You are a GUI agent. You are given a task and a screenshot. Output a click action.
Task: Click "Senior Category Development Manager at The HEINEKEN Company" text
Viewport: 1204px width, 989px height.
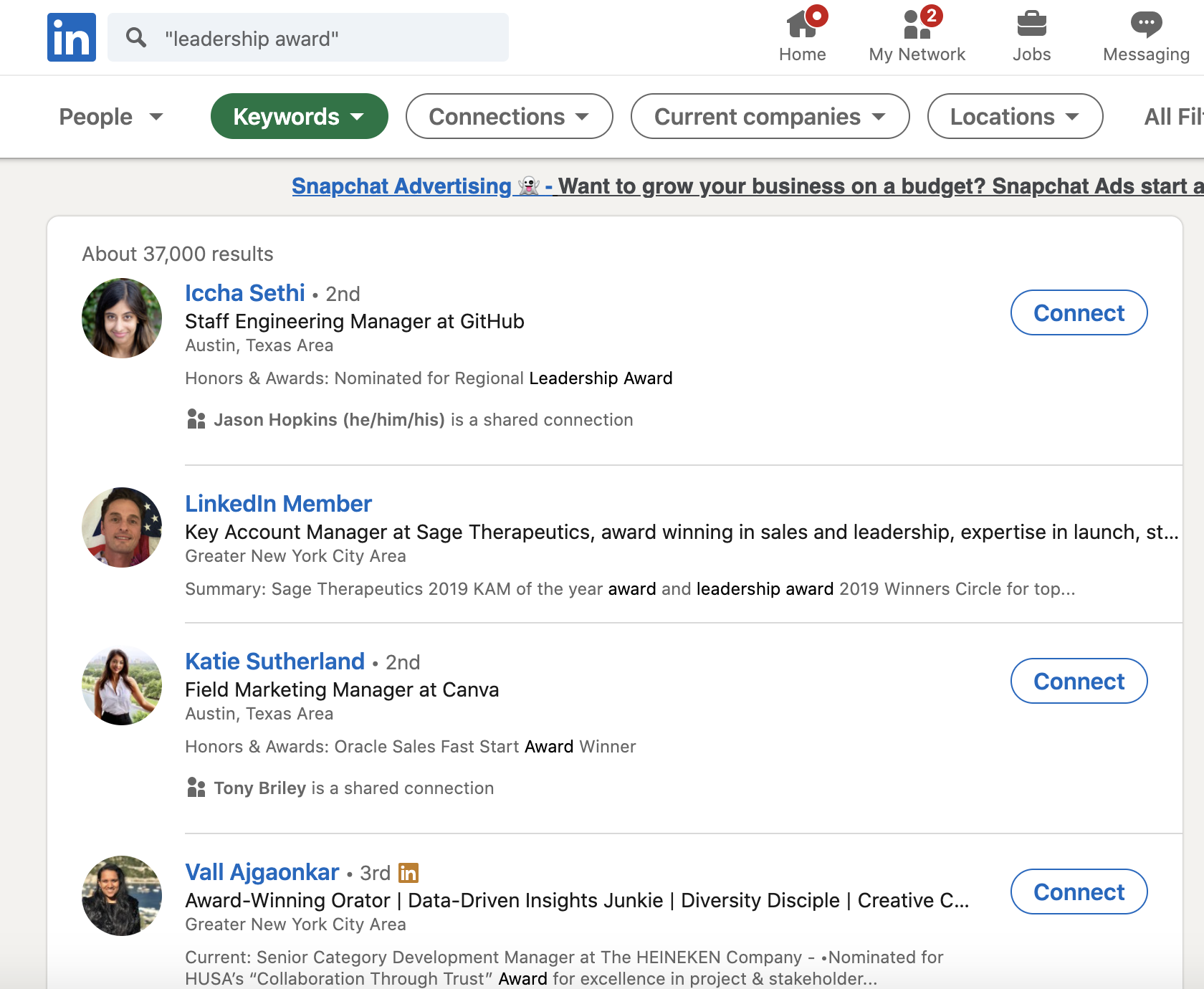tap(529, 957)
